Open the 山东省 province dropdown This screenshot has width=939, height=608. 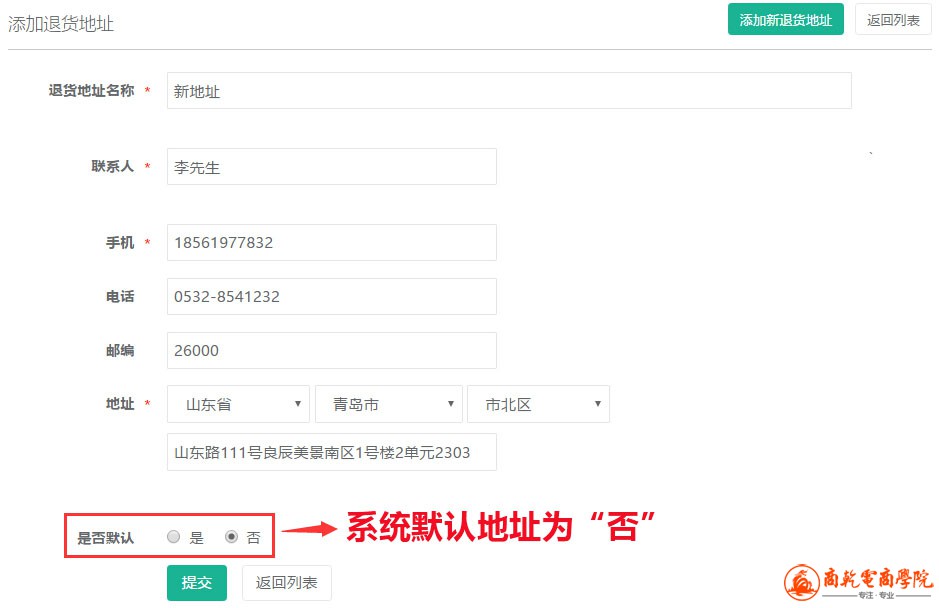(x=238, y=405)
